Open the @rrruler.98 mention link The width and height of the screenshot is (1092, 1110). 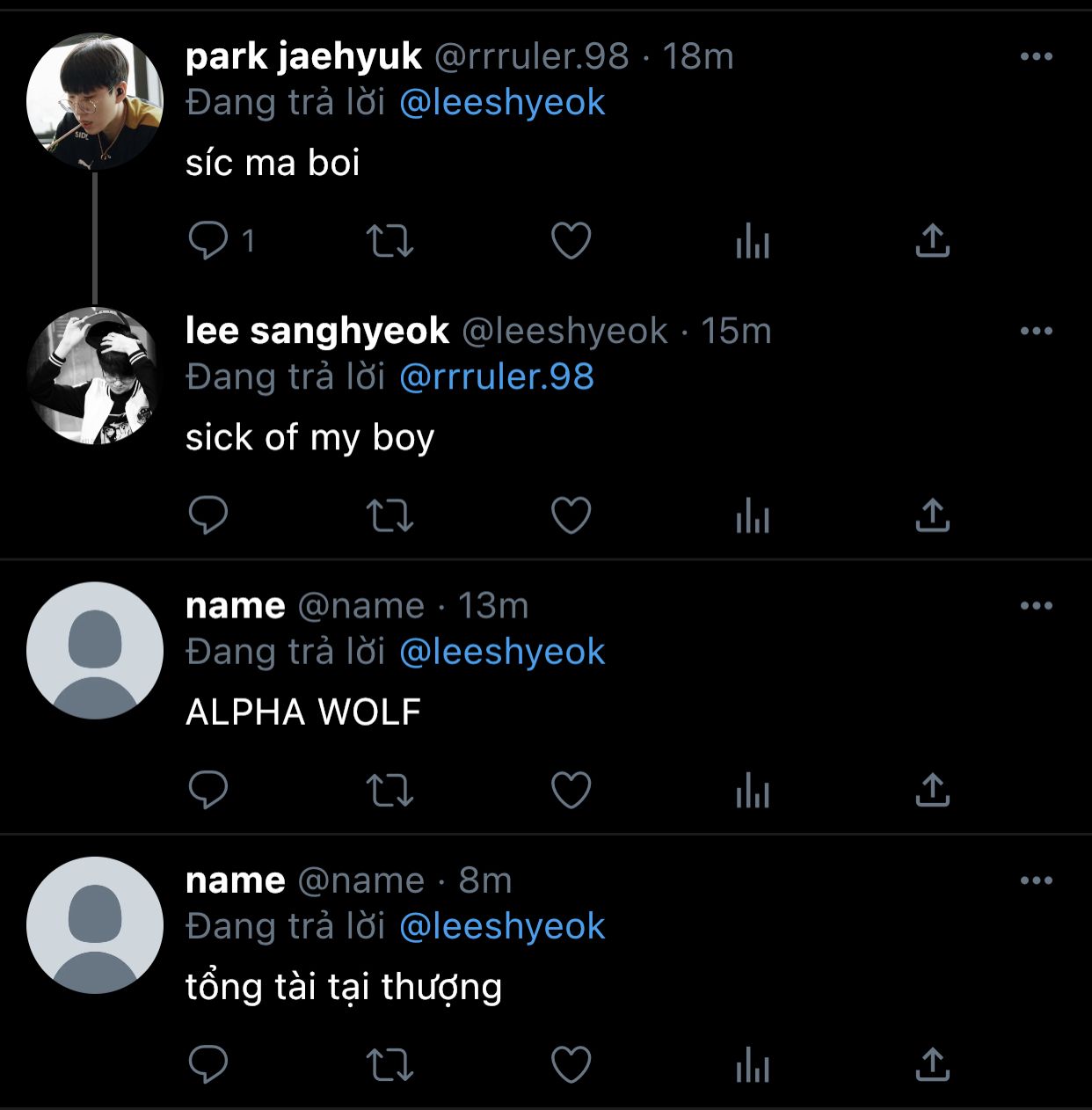(x=497, y=377)
